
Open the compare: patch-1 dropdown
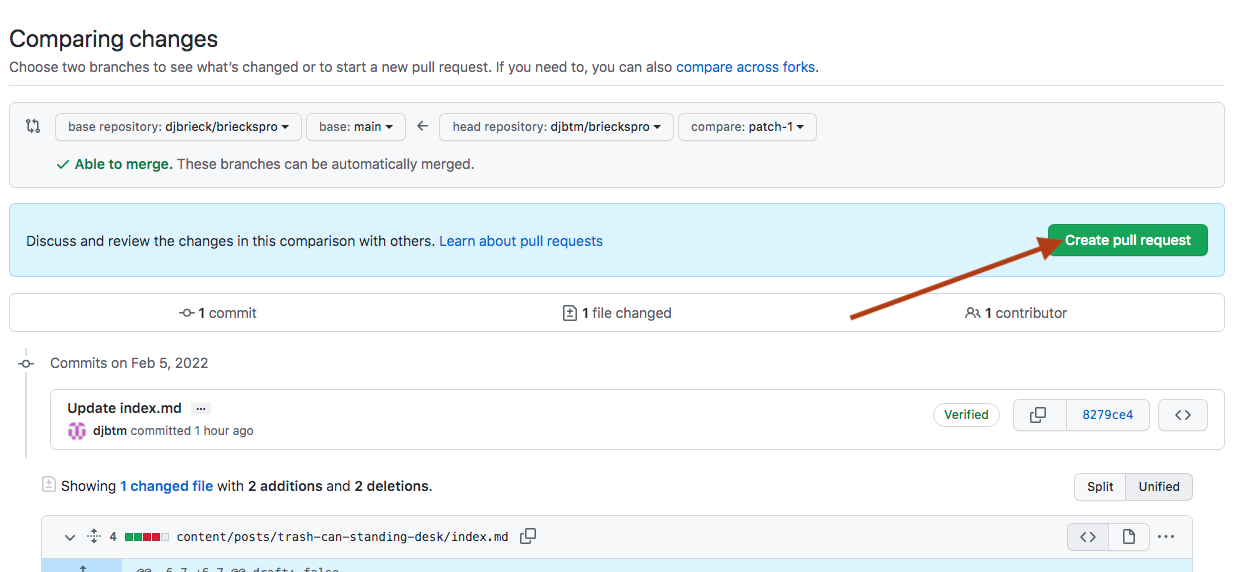747,127
